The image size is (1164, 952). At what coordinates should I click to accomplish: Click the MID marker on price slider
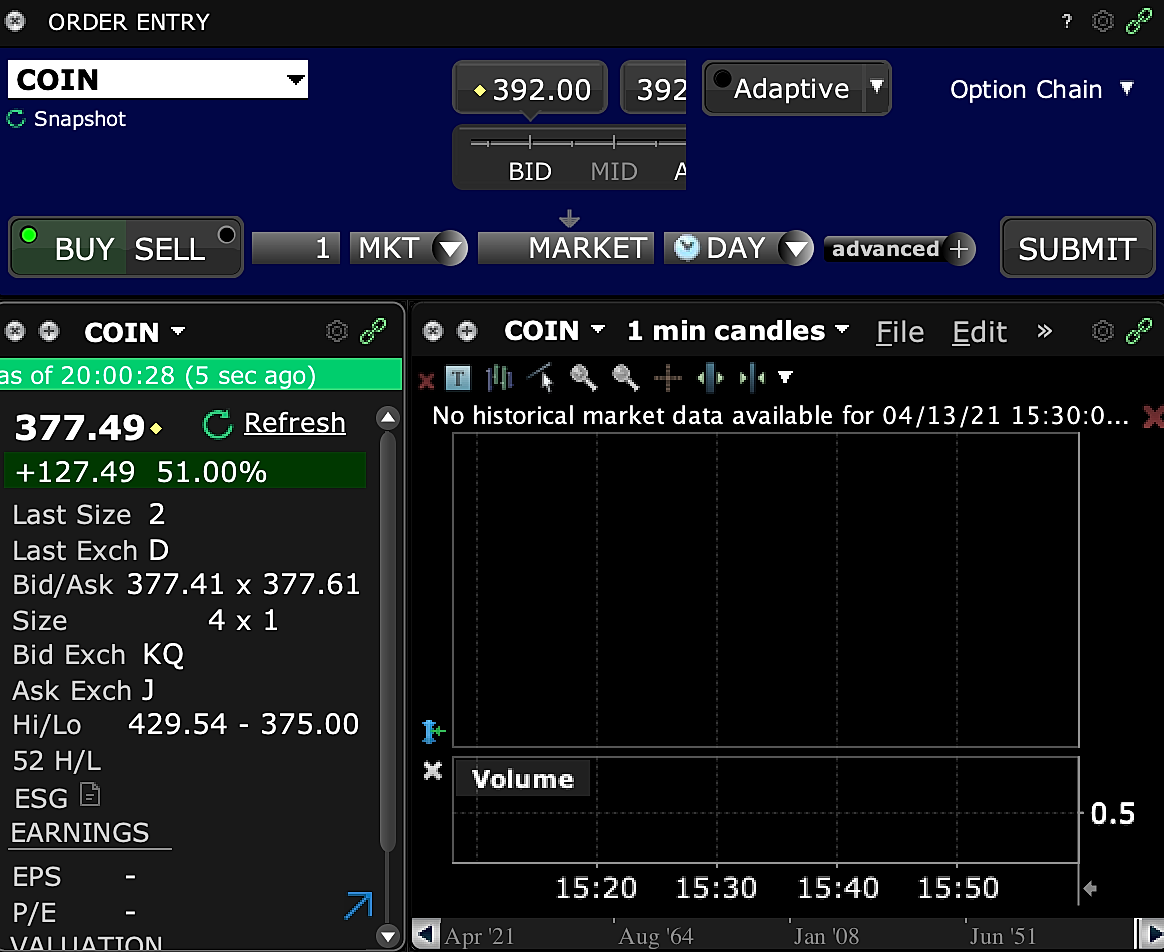[x=614, y=172]
